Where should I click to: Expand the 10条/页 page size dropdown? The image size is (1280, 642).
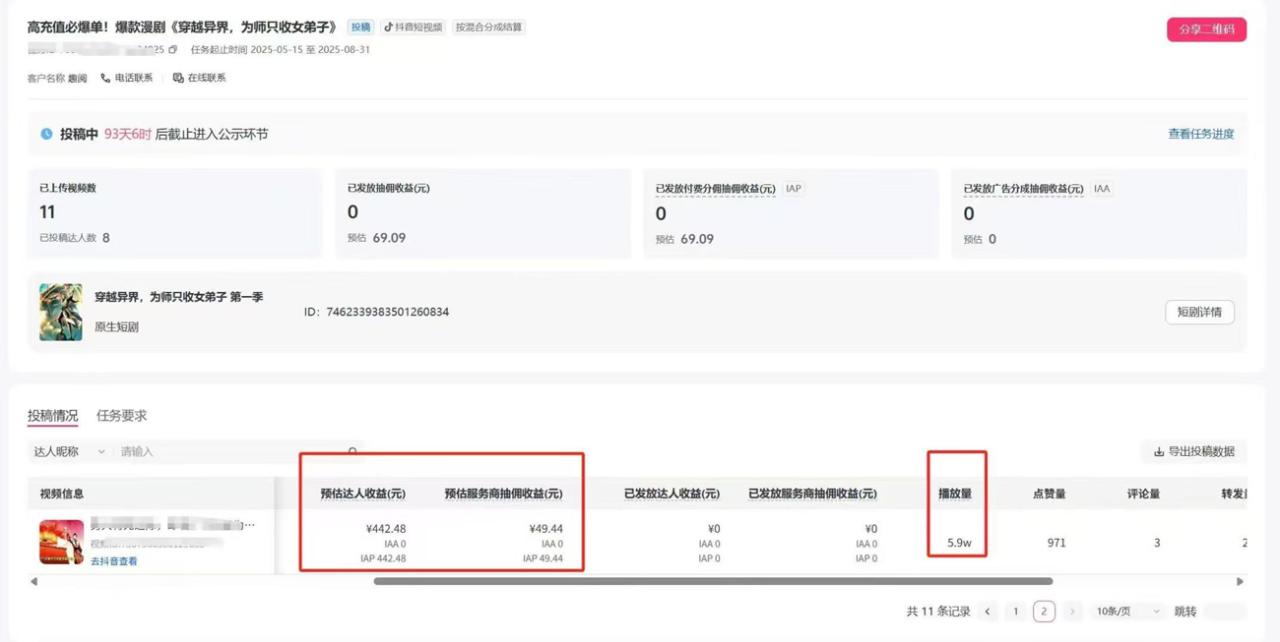[1127, 612]
